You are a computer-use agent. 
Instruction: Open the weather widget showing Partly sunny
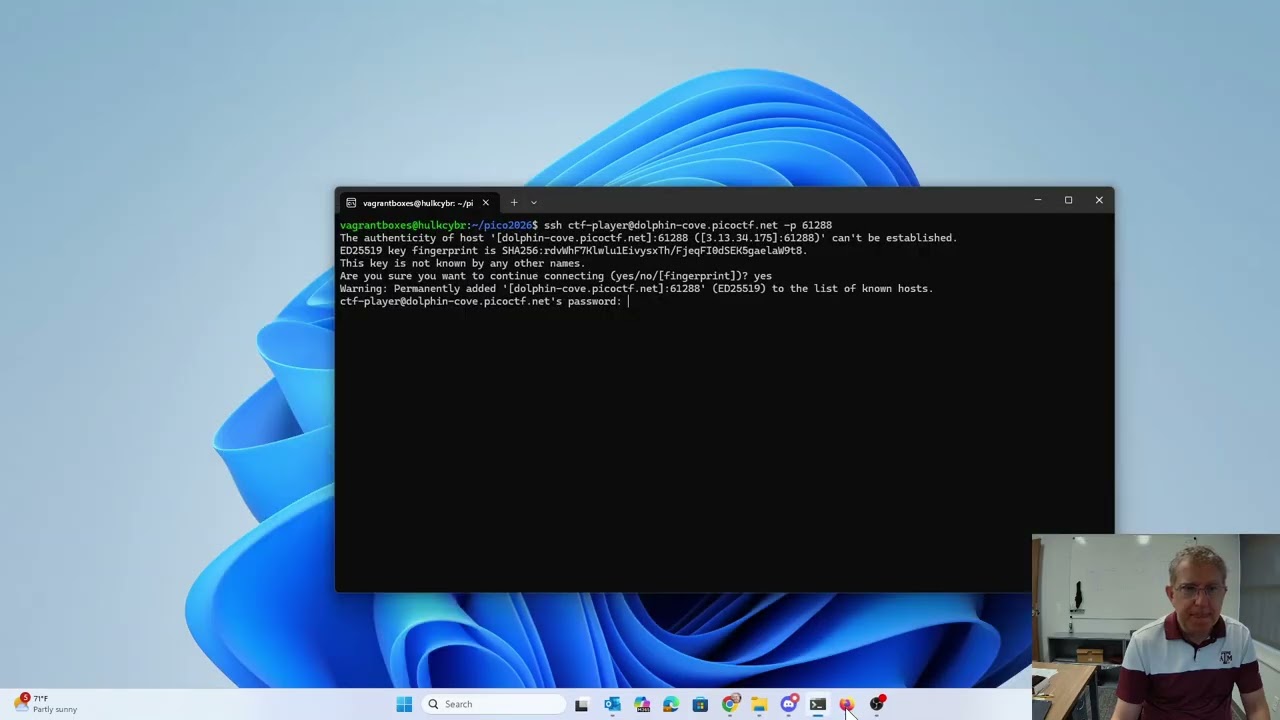[46, 704]
